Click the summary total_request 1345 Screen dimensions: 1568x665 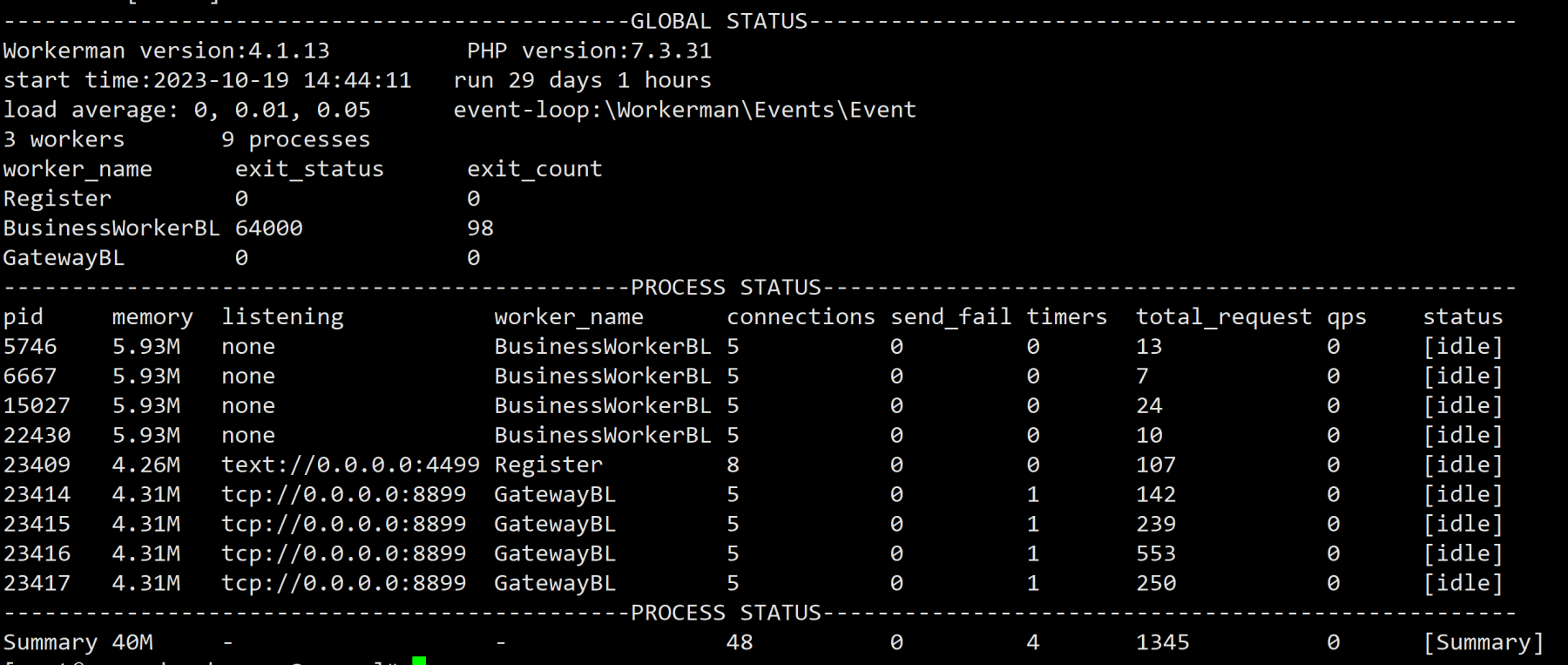point(1162,643)
